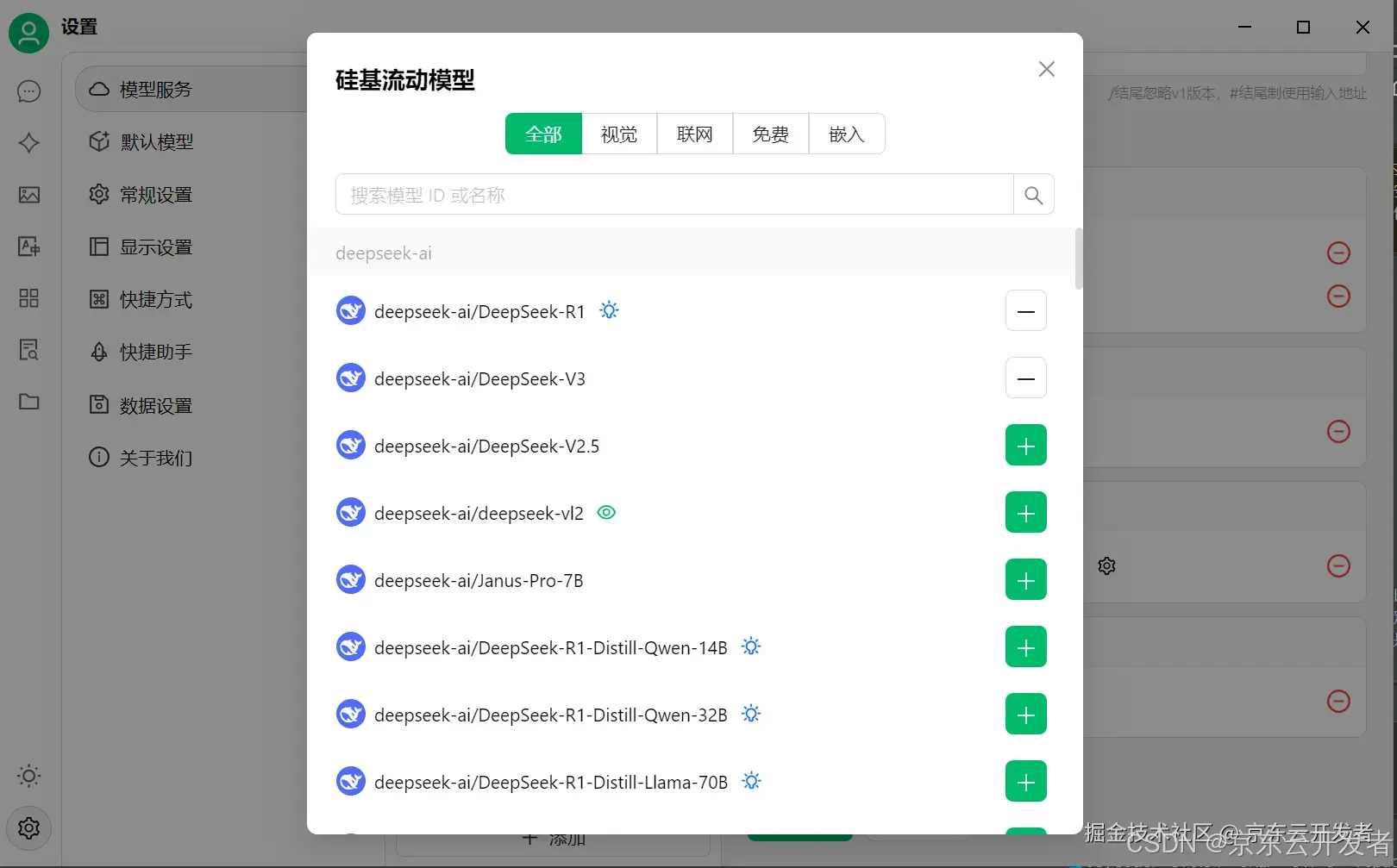Remove DeepSeek-V3 model with minus button
Image resolution: width=1397 pixels, height=868 pixels.
point(1026,378)
